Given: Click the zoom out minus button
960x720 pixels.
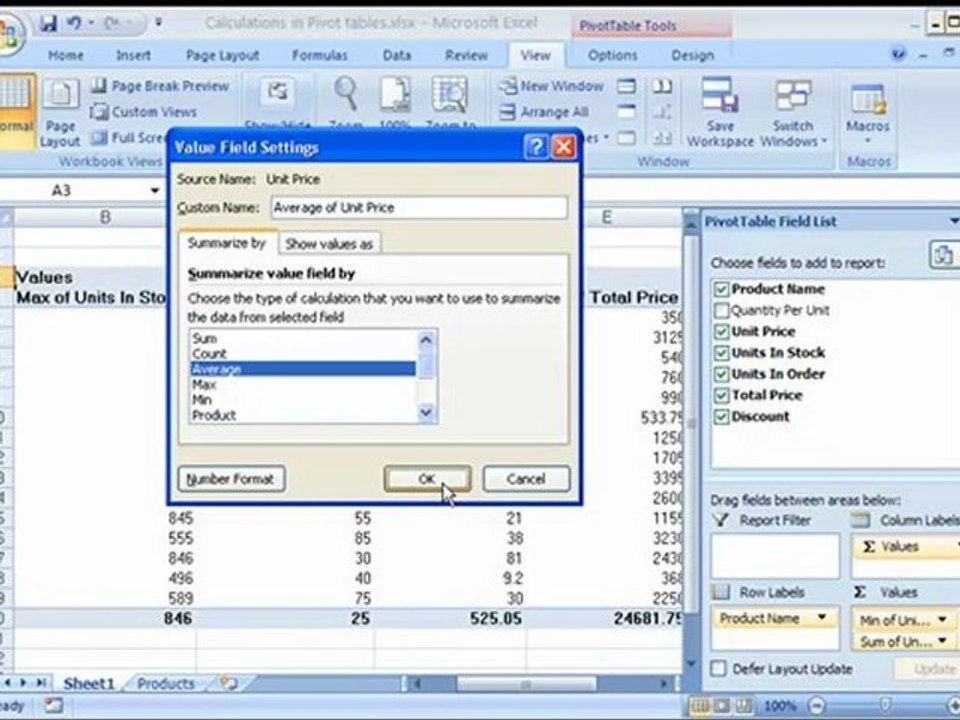Looking at the screenshot, I should coord(816,706).
